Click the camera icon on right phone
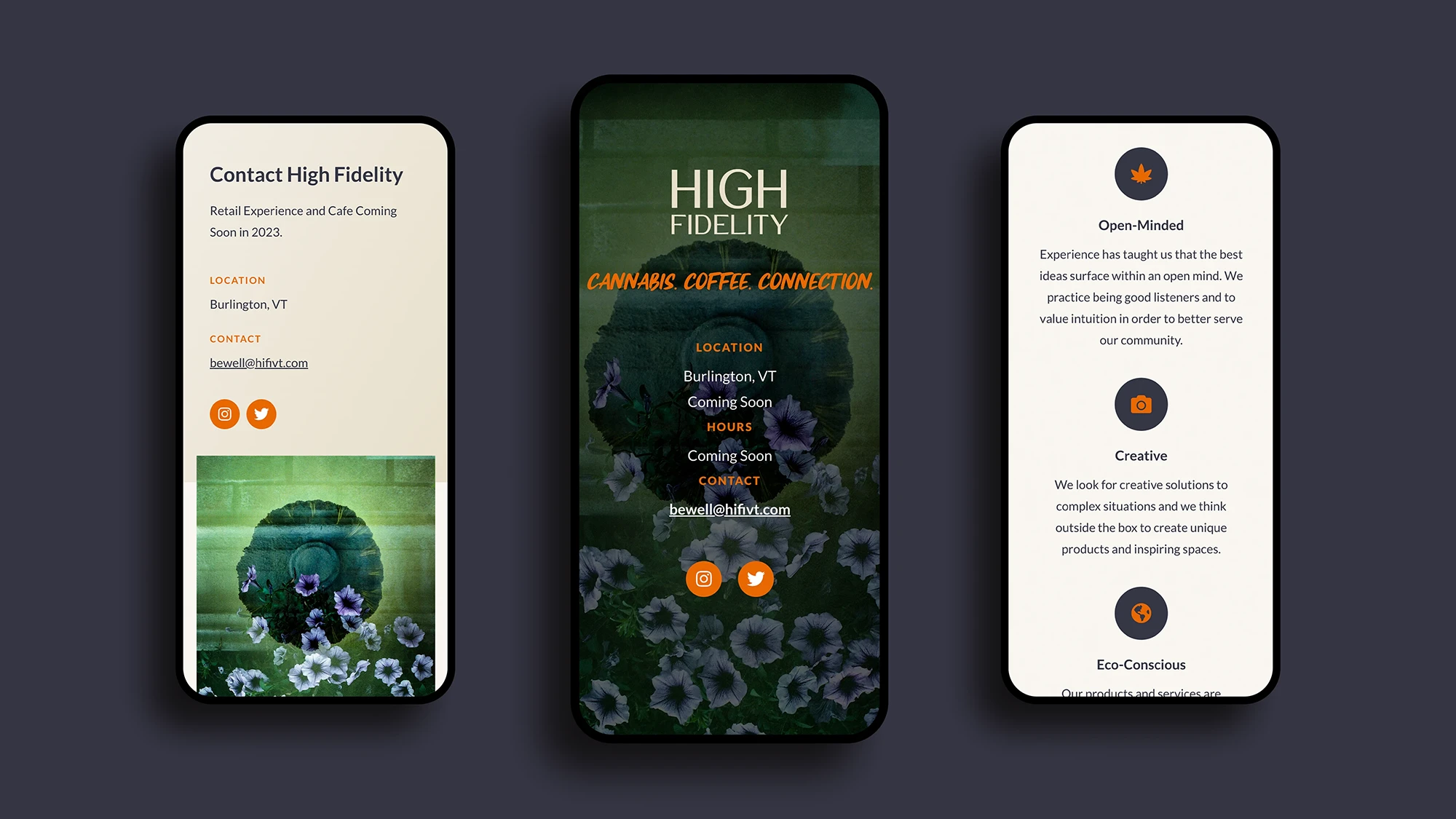This screenshot has height=819, width=1456. [1140, 405]
